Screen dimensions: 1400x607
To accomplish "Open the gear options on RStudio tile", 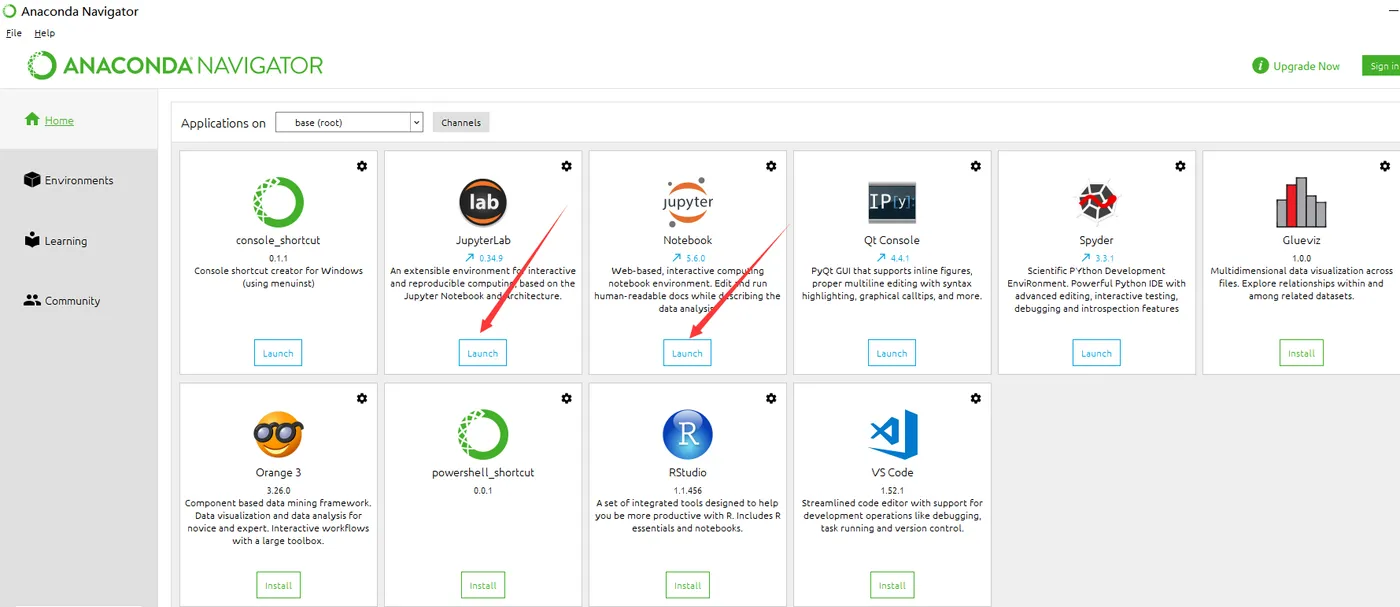I will pyautogui.click(x=771, y=398).
